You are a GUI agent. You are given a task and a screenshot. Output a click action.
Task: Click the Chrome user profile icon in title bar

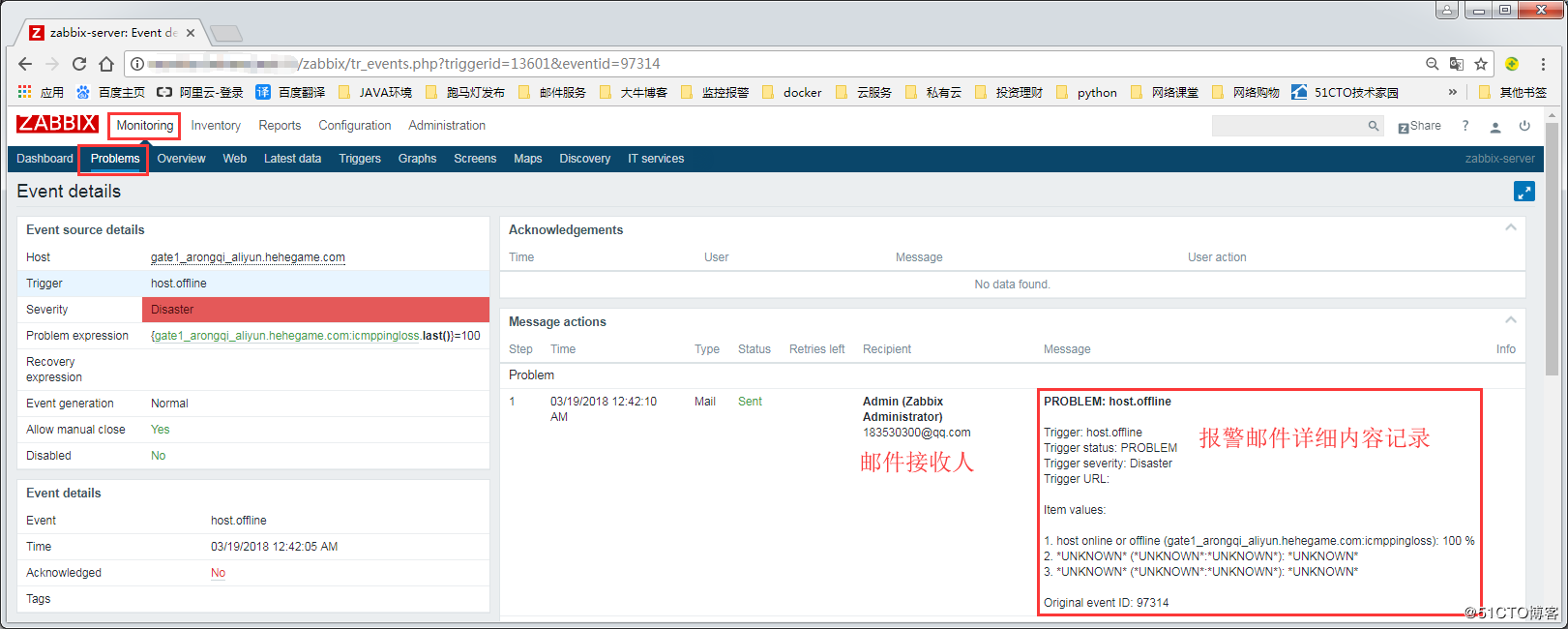(x=1447, y=10)
